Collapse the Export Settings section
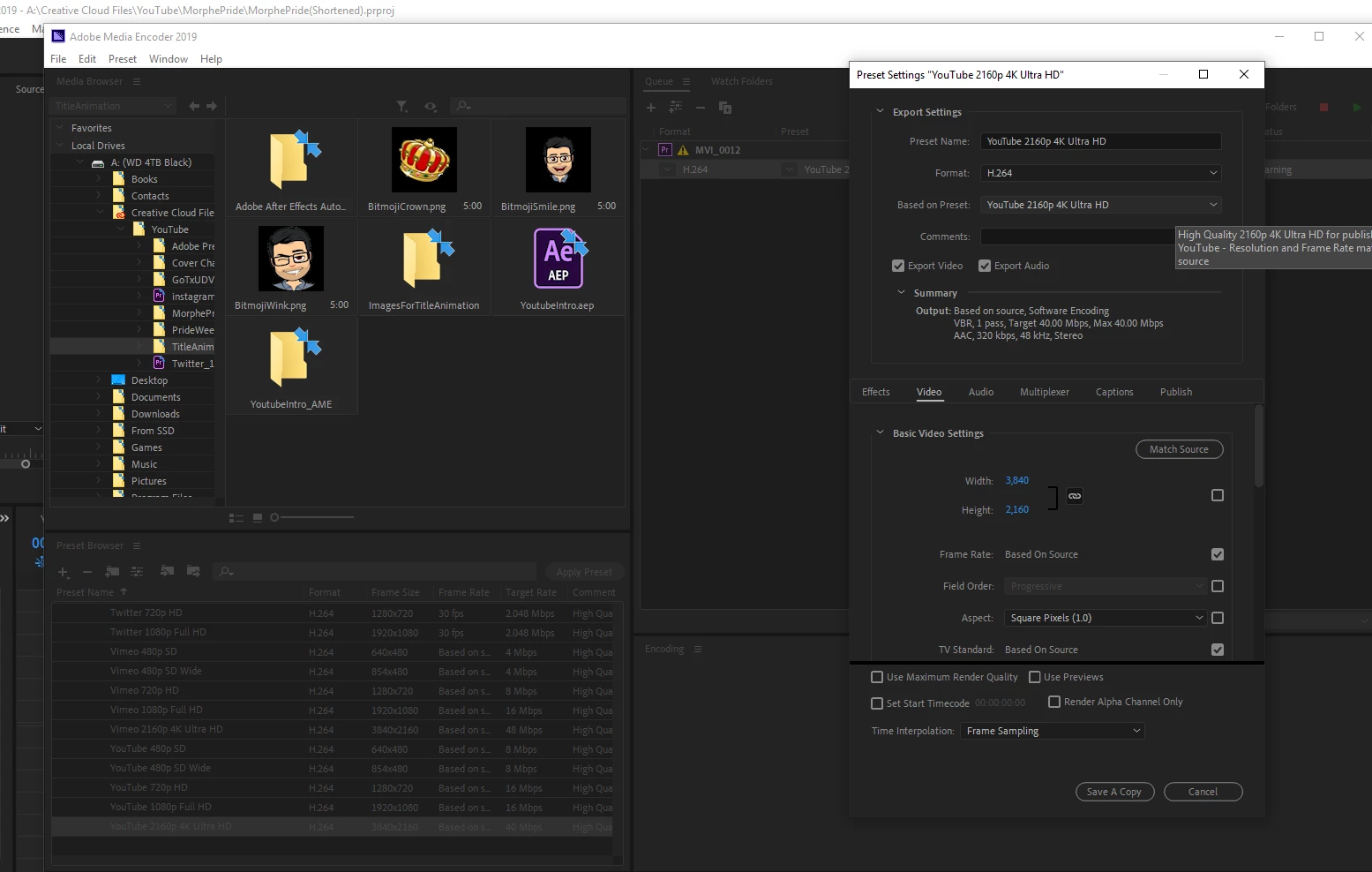 click(880, 111)
